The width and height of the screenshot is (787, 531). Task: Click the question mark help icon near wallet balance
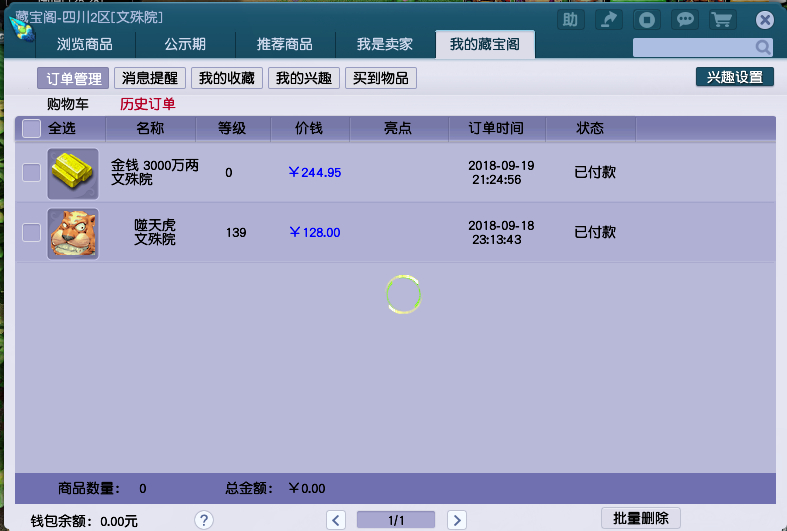point(204,520)
